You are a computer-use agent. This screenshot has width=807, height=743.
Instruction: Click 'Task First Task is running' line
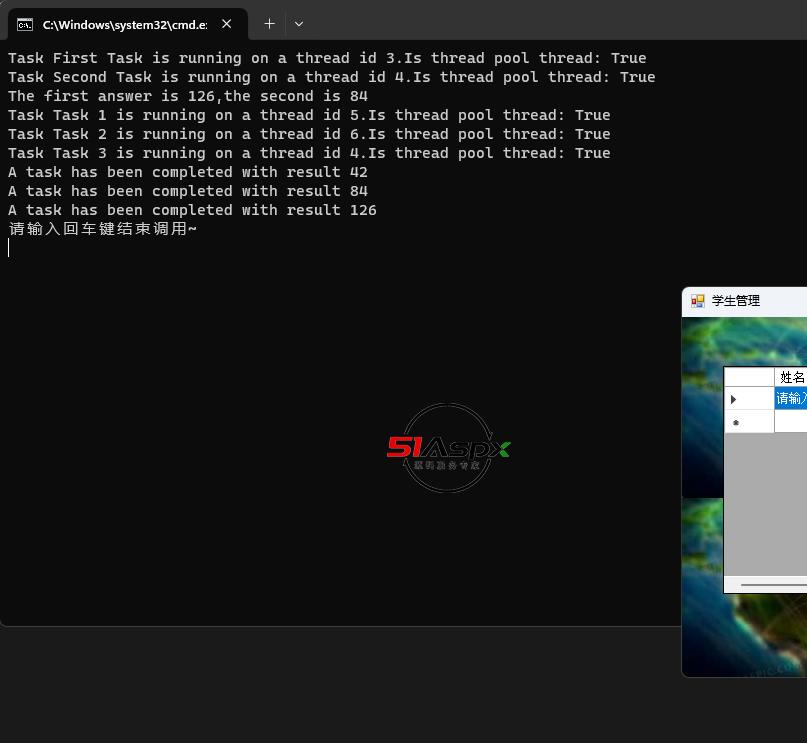pyautogui.click(x=327, y=58)
